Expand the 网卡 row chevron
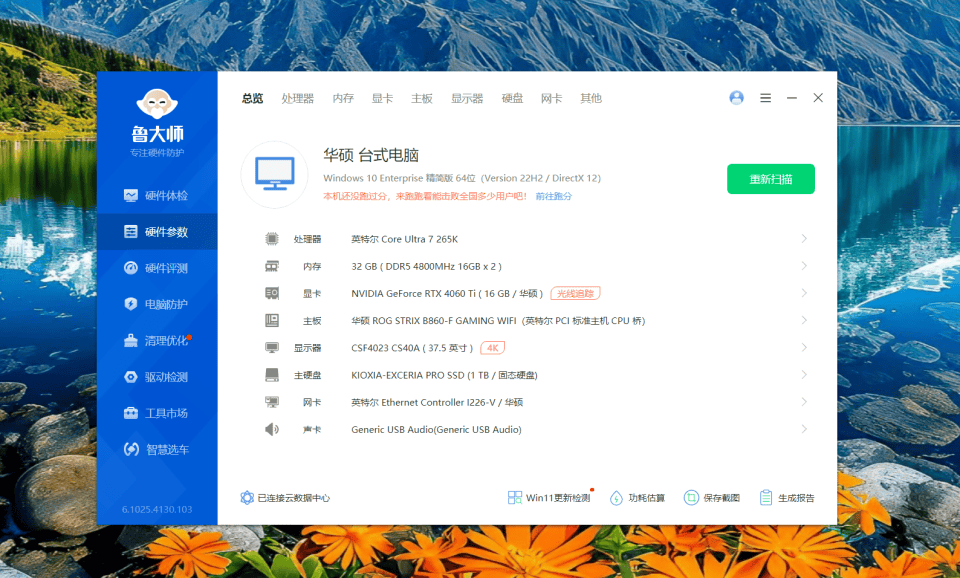Screen dimensions: 960x578 [804, 402]
